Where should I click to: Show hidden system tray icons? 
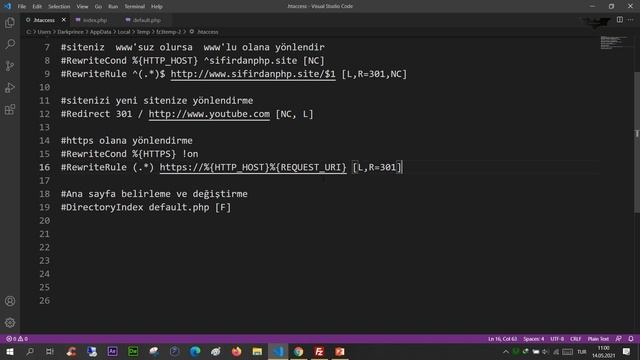point(506,351)
